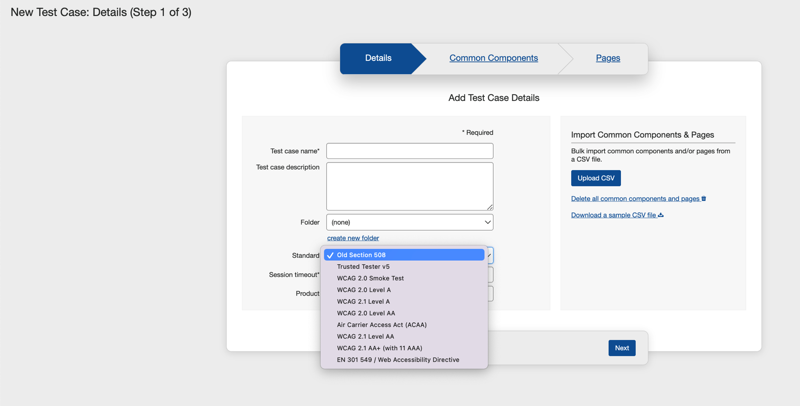Go to the Pages step tab
Screen dimensions: 800x406
coord(608,58)
